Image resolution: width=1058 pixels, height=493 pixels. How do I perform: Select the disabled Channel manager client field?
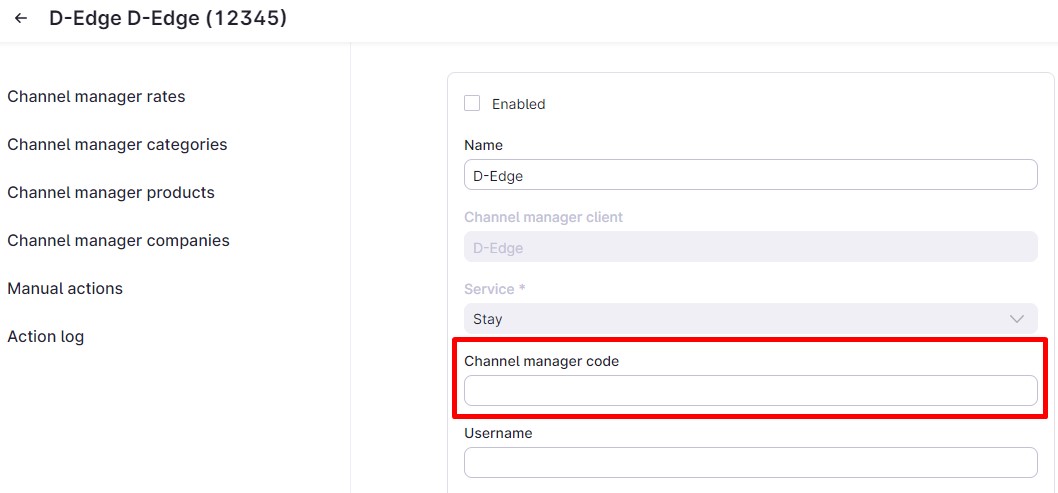[x=750, y=247]
